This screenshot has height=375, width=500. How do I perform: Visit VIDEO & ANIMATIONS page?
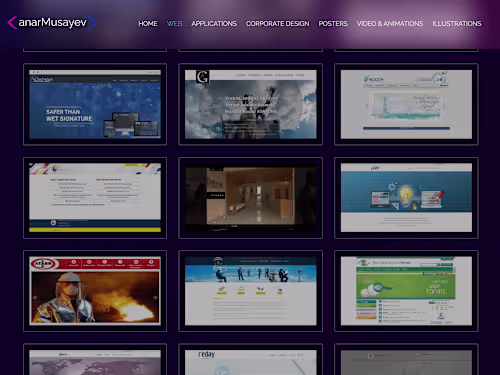pos(390,24)
